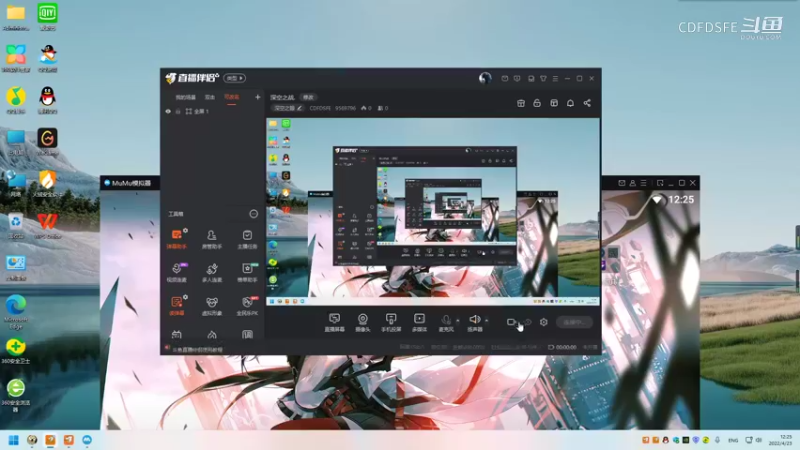This screenshot has width=800, height=450.
Task: Toggle visibility eye of the fullscreen source
Action: click(x=168, y=111)
